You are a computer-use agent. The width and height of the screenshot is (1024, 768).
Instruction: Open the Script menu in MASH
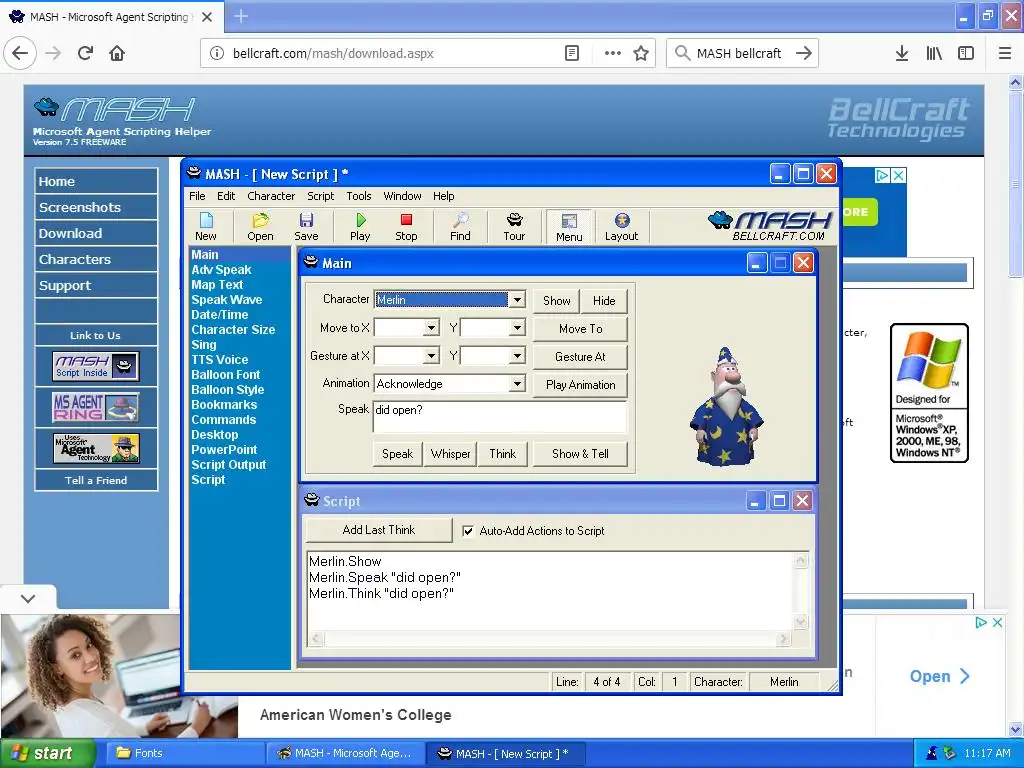coord(321,196)
